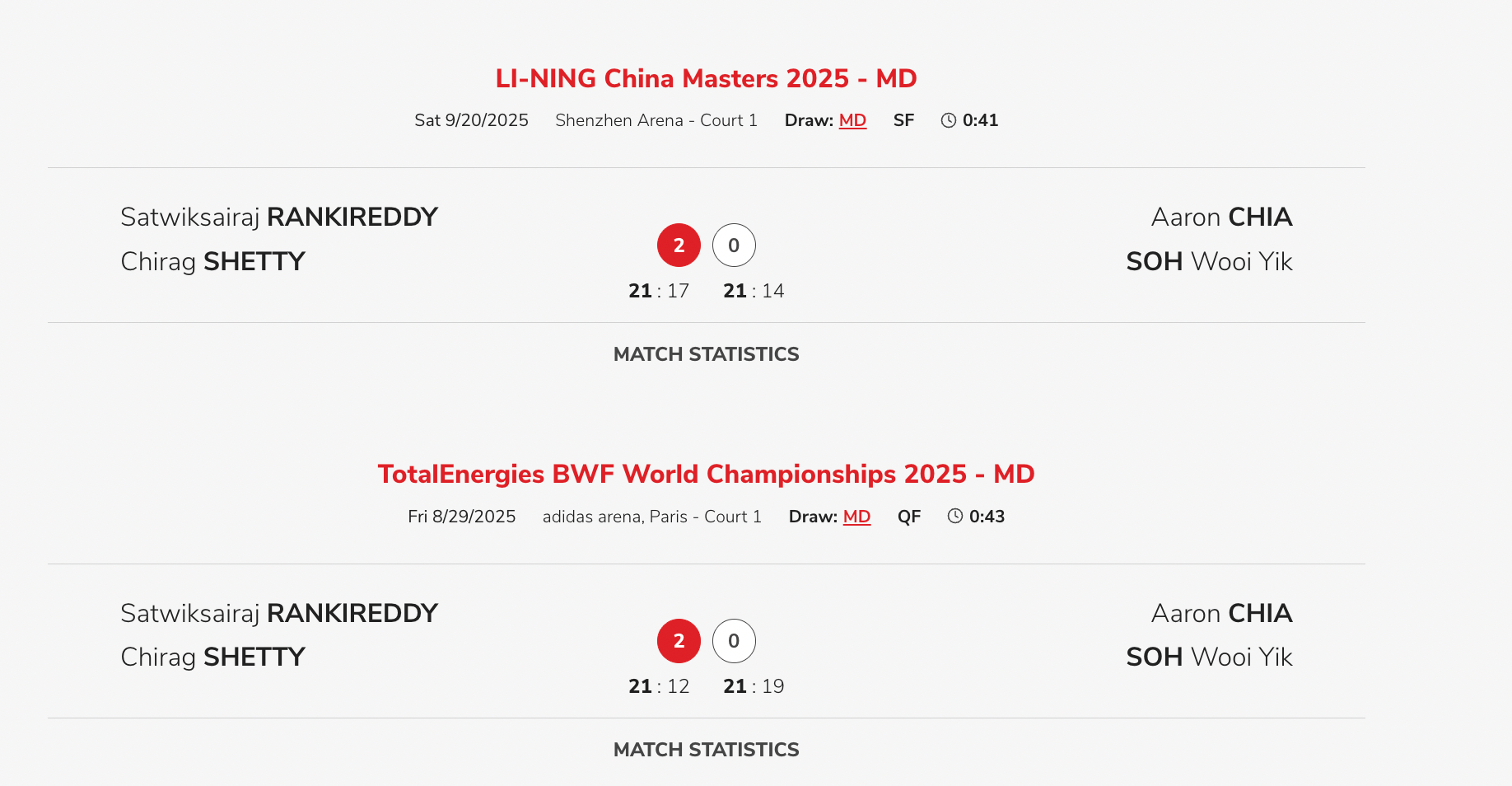Open Aaron CHIA's name in the World Championships match

(x=1221, y=613)
